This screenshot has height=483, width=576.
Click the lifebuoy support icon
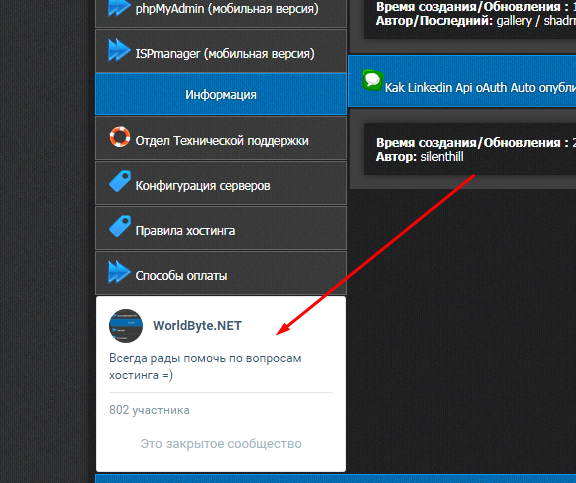click(120, 137)
